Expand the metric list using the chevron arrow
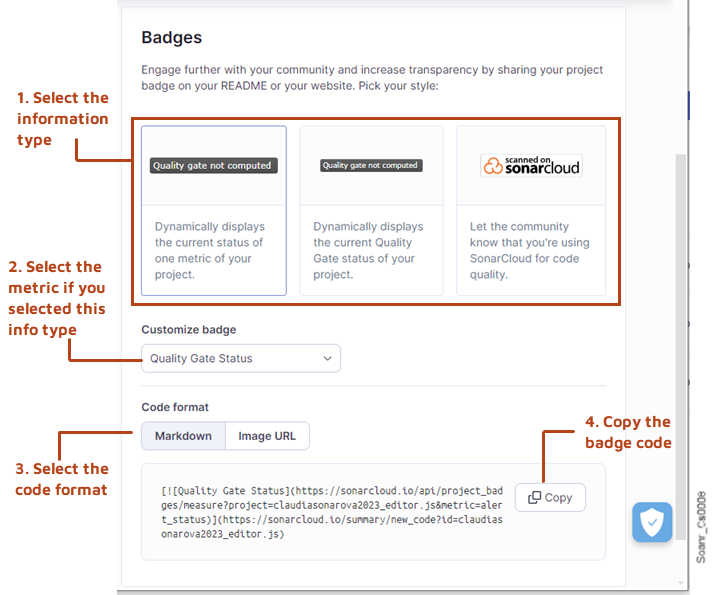This screenshot has width=727, height=595. click(327, 358)
